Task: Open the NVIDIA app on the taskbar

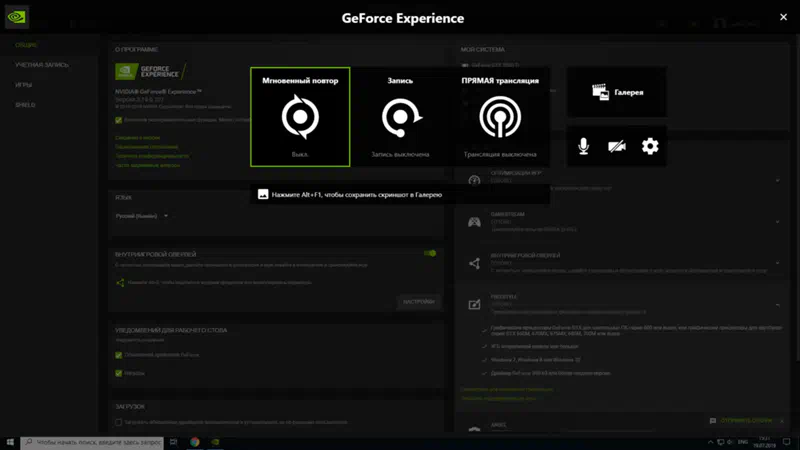Action: [215, 442]
